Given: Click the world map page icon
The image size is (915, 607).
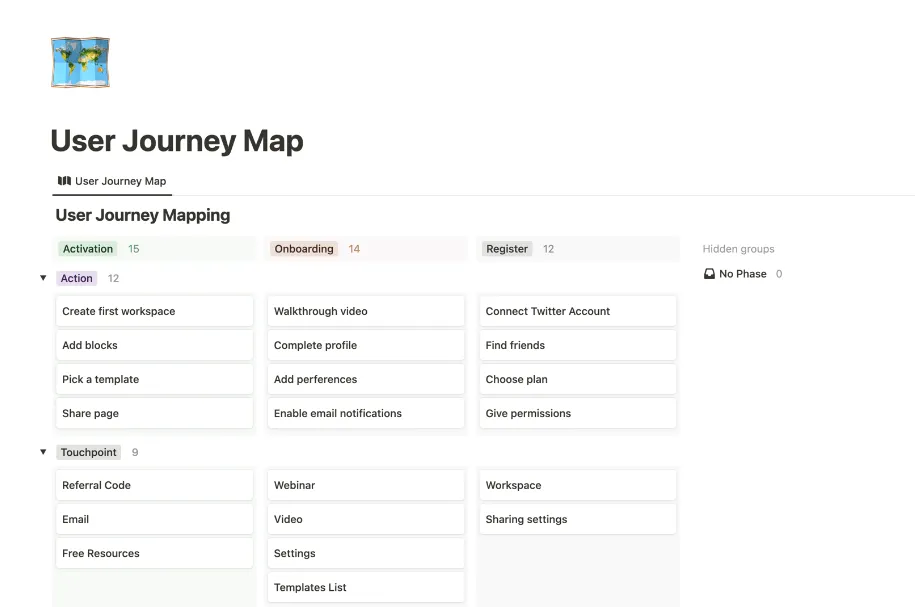Looking at the screenshot, I should [x=81, y=62].
